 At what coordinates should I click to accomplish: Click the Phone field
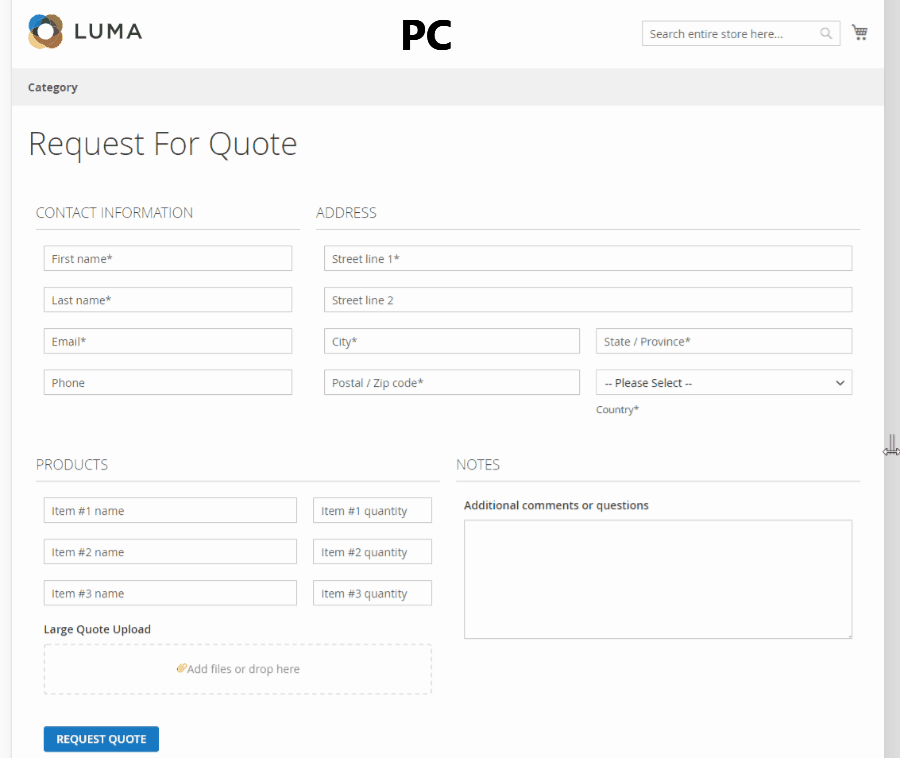tap(167, 382)
